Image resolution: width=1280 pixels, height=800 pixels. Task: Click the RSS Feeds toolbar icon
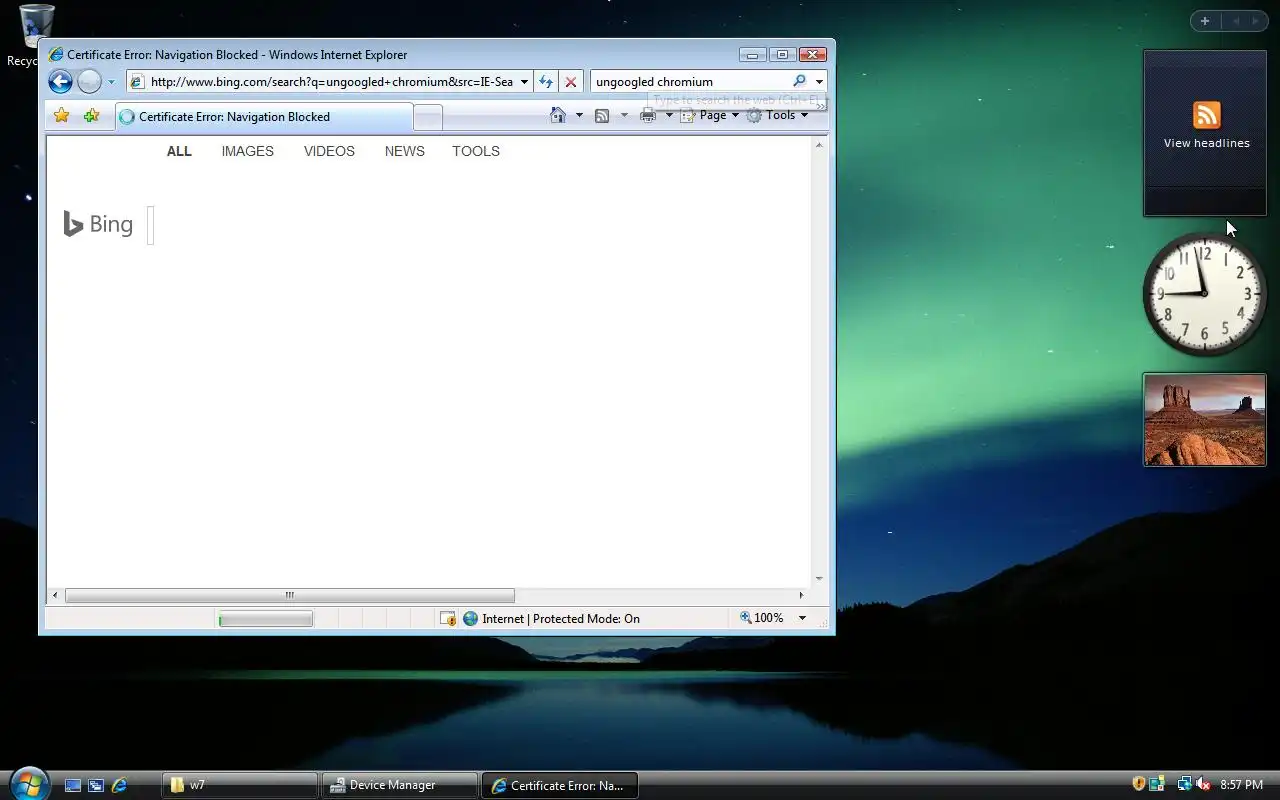click(x=602, y=115)
